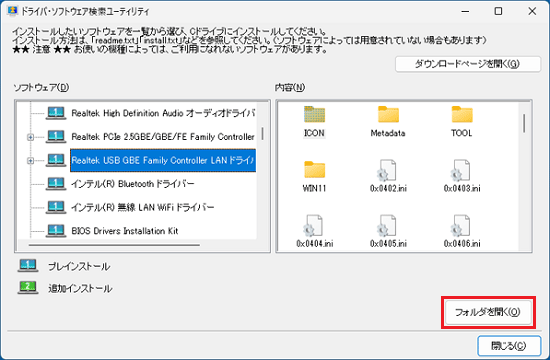
Task: Open the ダウンロードページを開く(G) button
Action: click(x=468, y=64)
